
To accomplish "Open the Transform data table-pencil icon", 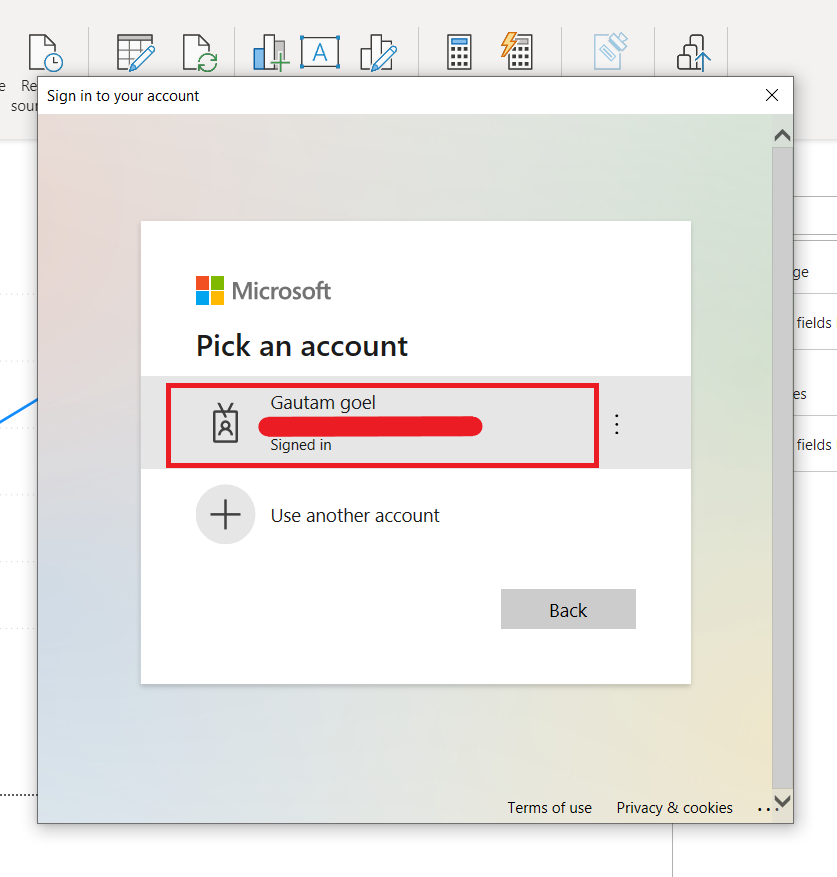I will (135, 53).
